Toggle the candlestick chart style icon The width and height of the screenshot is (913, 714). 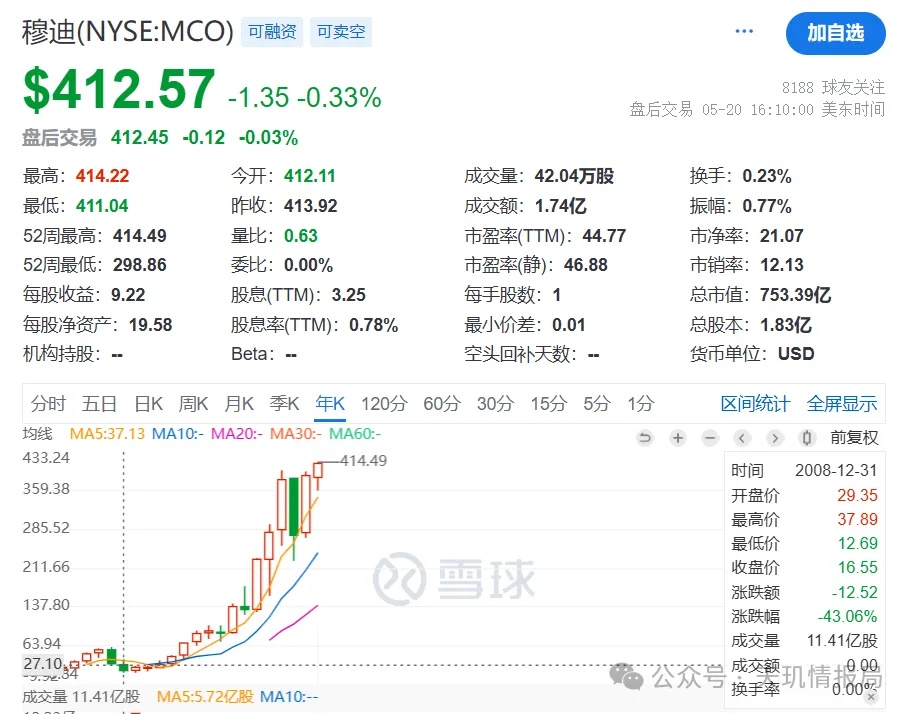[806, 437]
